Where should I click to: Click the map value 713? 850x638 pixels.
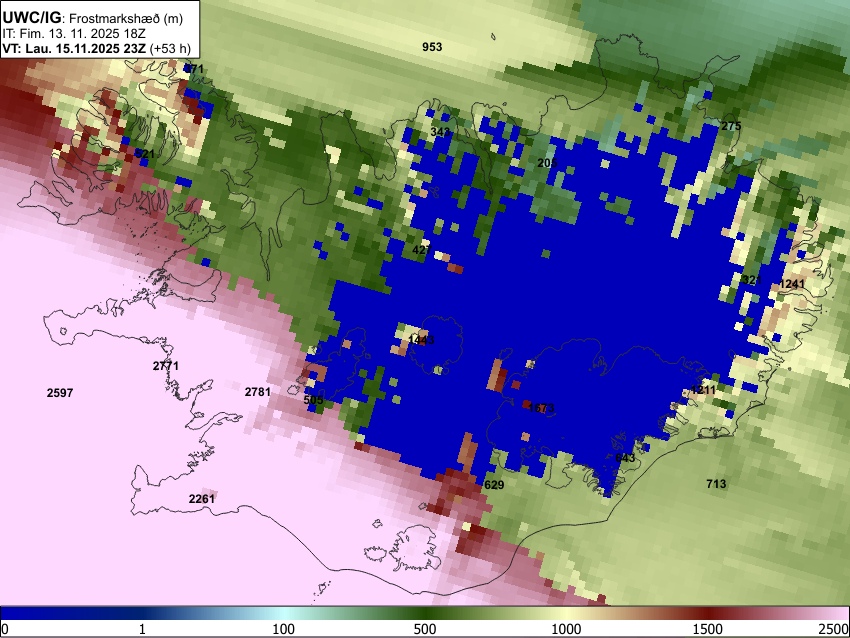pyautogui.click(x=716, y=484)
